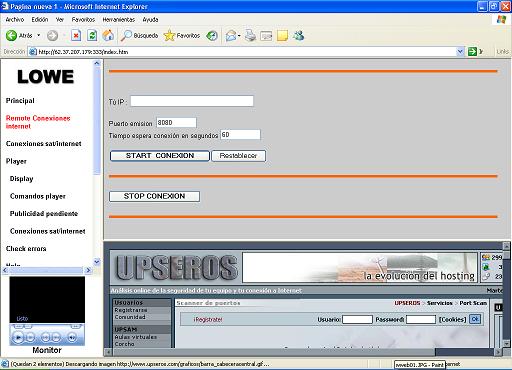Click the ¡Regístrate! link
This screenshot has height=370, width=512.
208,320
